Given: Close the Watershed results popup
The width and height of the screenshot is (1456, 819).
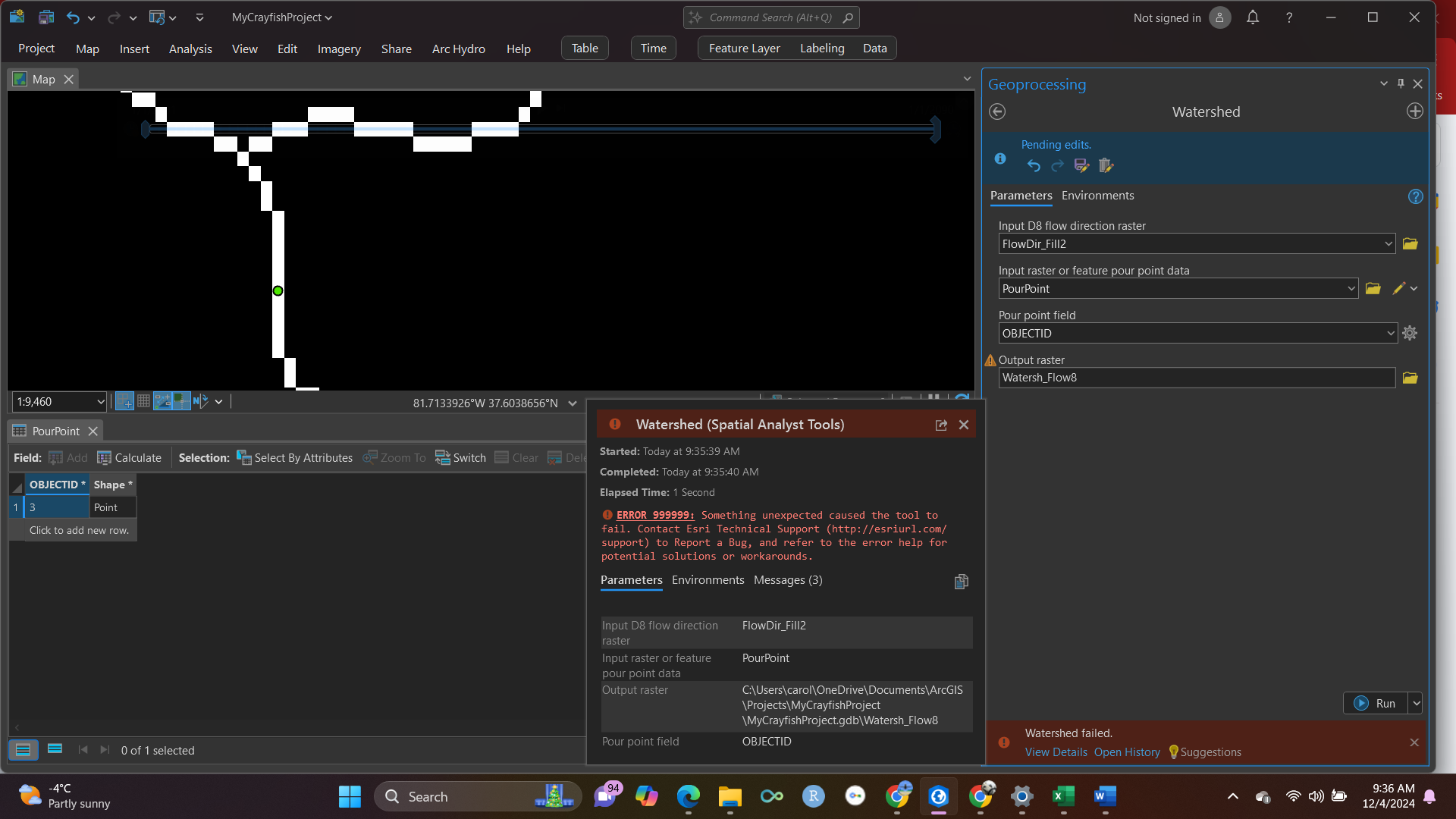Looking at the screenshot, I should coord(964,425).
